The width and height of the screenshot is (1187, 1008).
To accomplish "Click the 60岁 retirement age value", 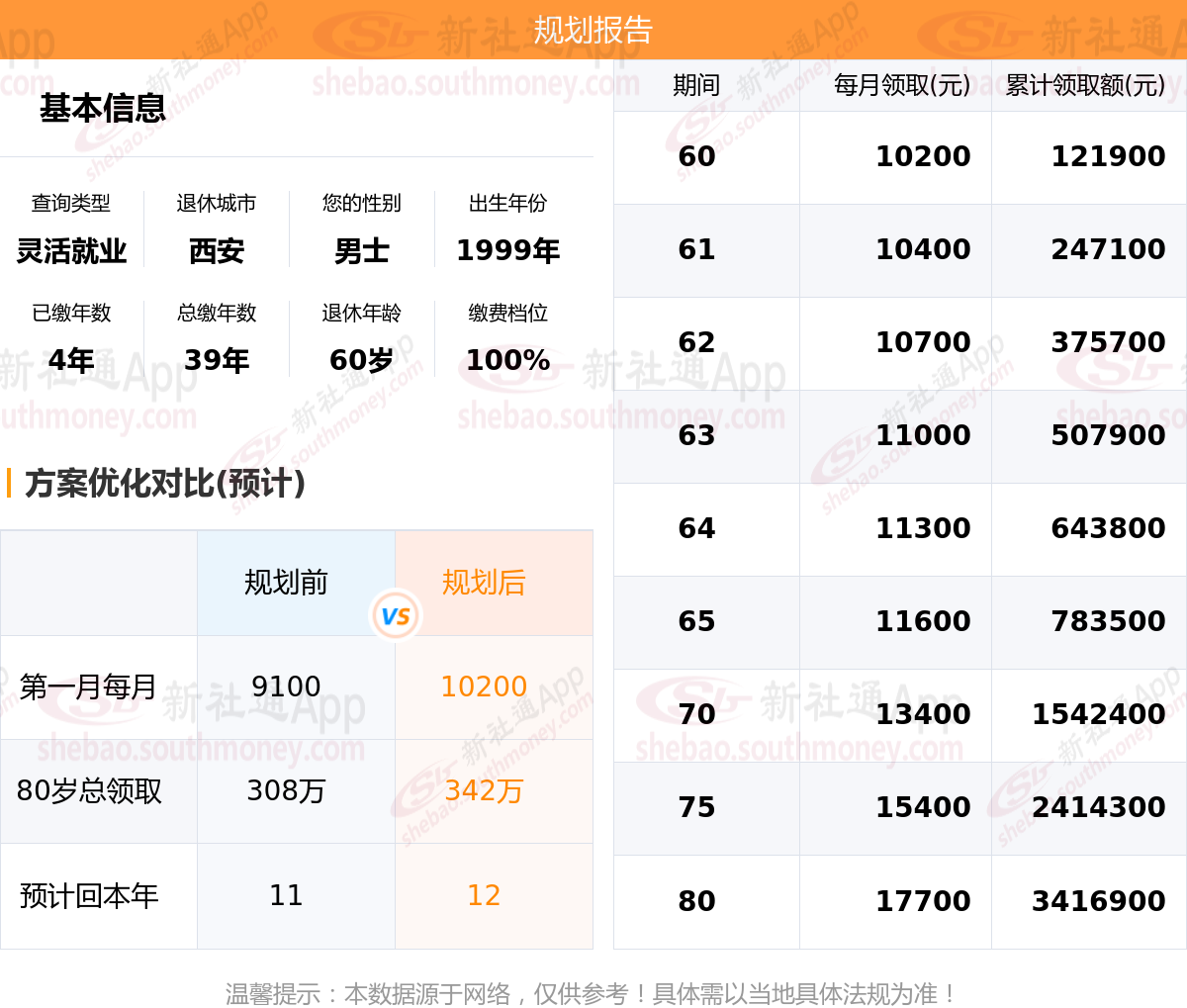I will point(362,360).
